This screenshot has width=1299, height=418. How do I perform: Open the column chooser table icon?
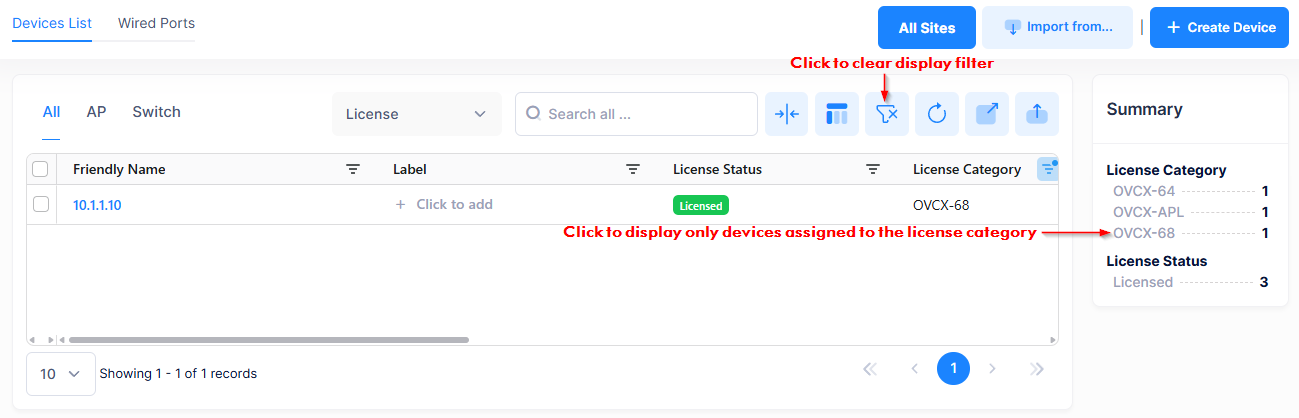click(836, 114)
